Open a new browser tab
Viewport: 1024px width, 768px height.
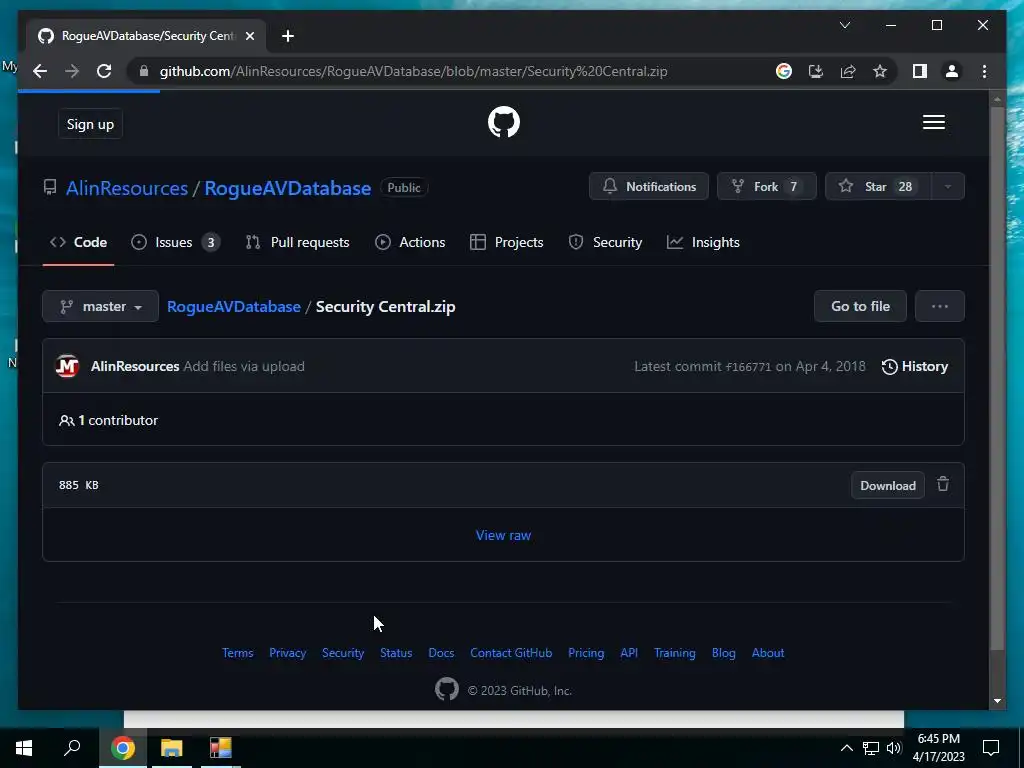(287, 36)
